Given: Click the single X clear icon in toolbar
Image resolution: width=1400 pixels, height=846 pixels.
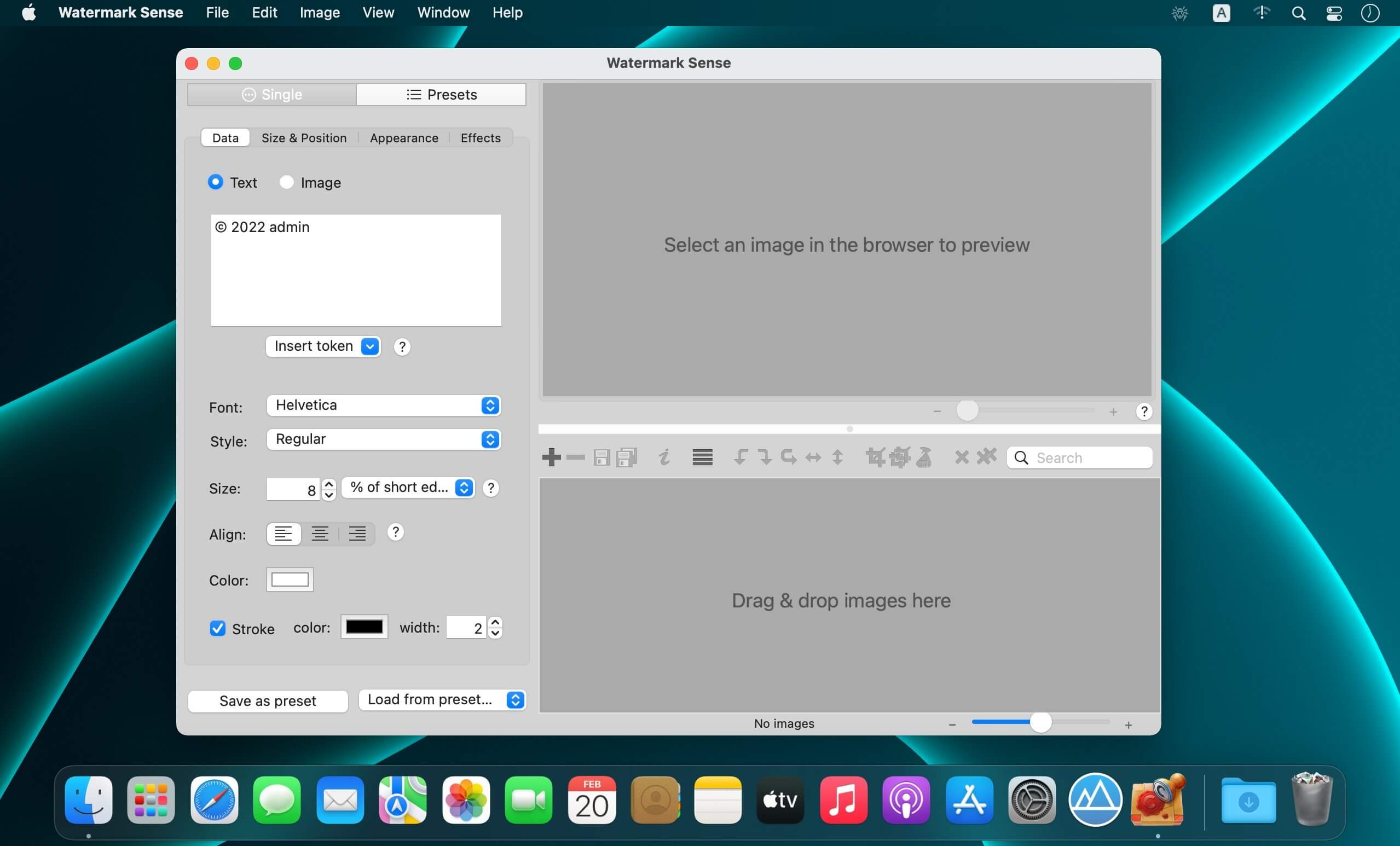Looking at the screenshot, I should (x=962, y=457).
